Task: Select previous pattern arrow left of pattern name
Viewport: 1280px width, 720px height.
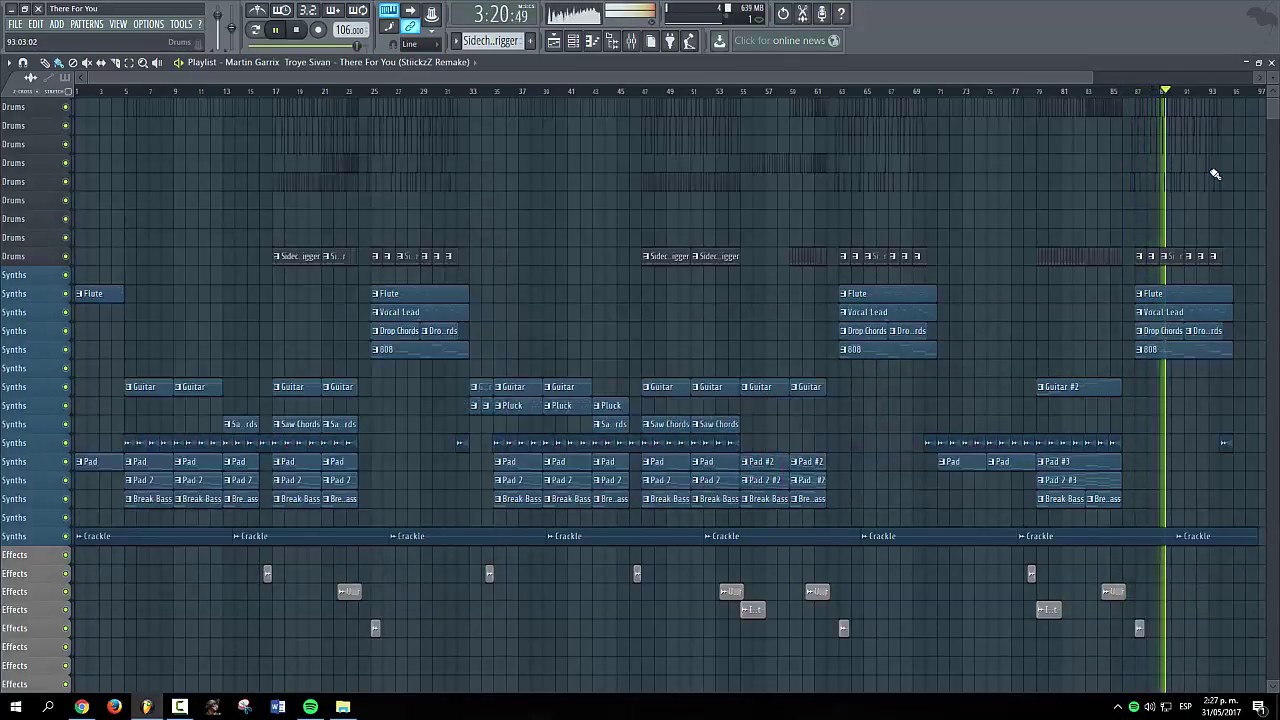Action: (x=455, y=41)
